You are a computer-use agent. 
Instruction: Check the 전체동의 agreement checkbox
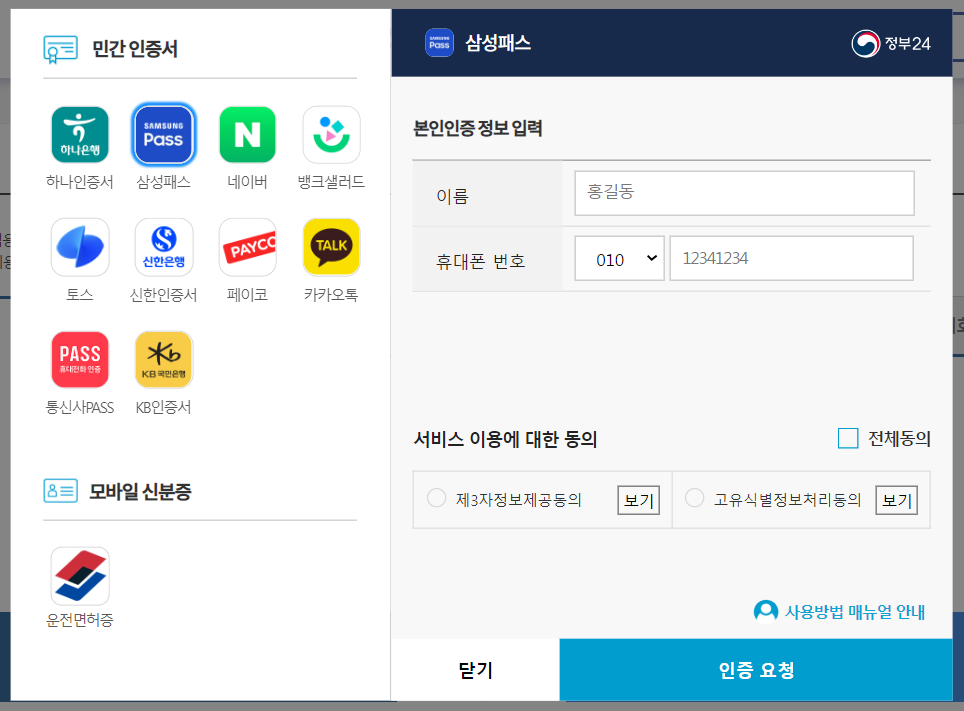(x=848, y=437)
